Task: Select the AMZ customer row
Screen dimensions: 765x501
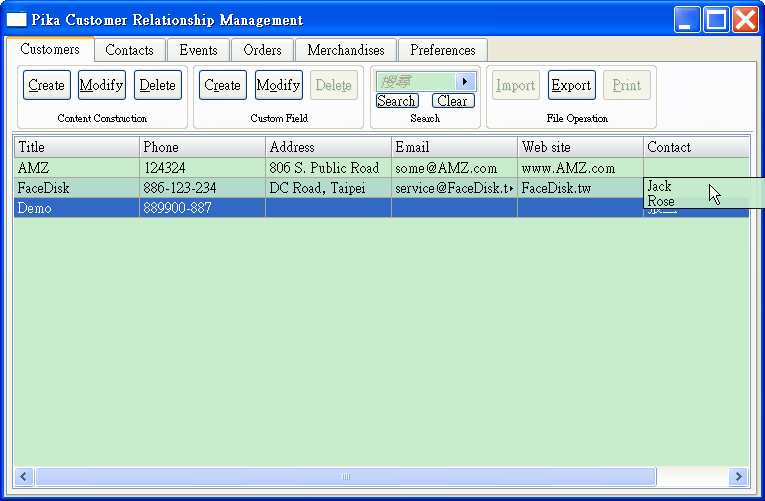Action: 76,168
